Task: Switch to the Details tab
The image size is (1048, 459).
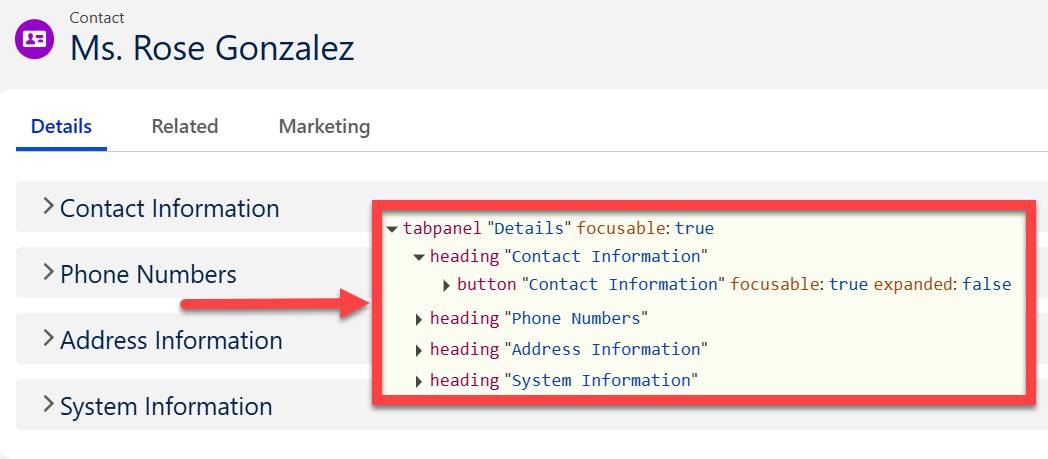Action: (x=61, y=126)
